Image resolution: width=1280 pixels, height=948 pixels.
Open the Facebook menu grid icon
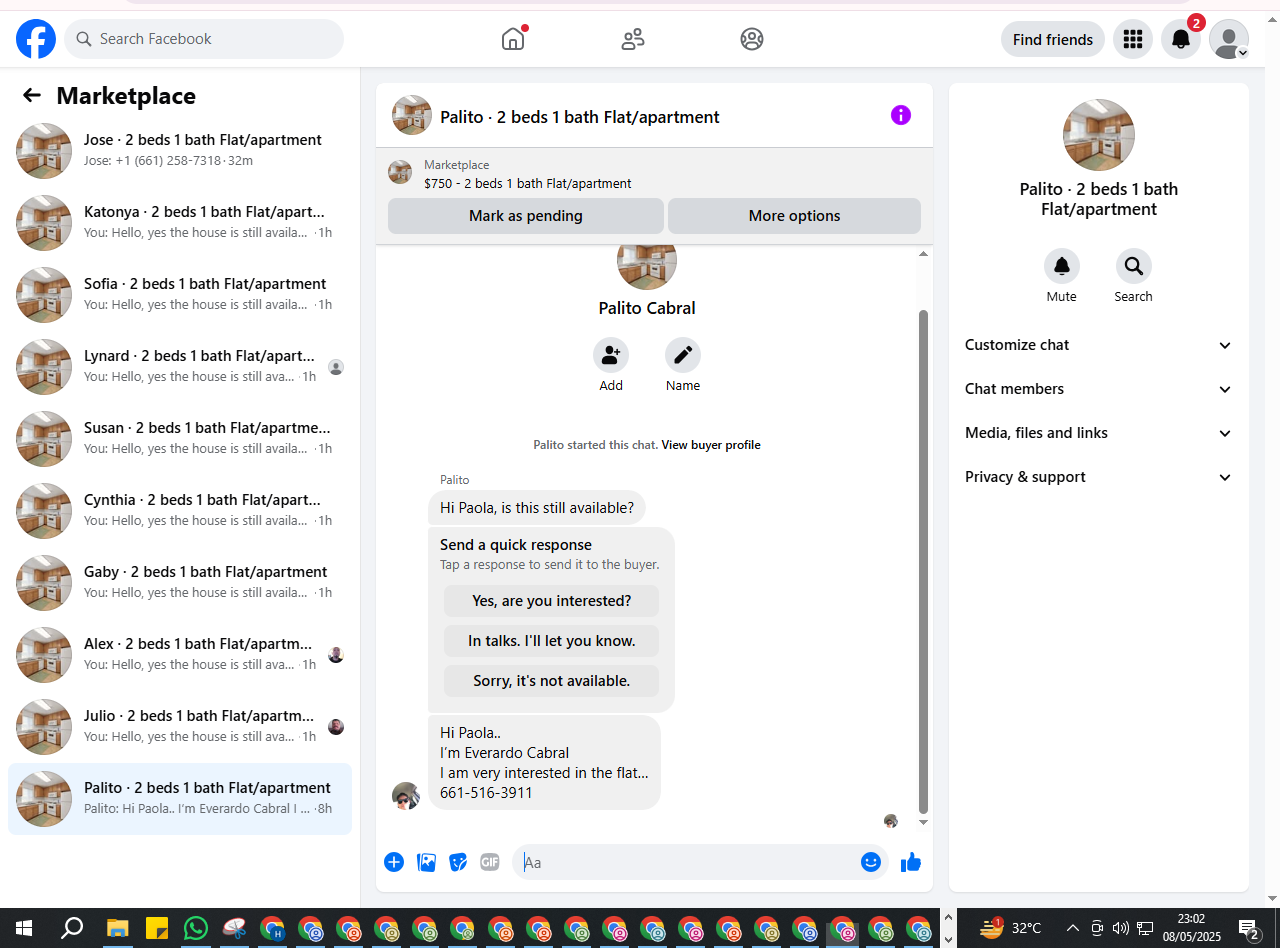tap(1133, 39)
